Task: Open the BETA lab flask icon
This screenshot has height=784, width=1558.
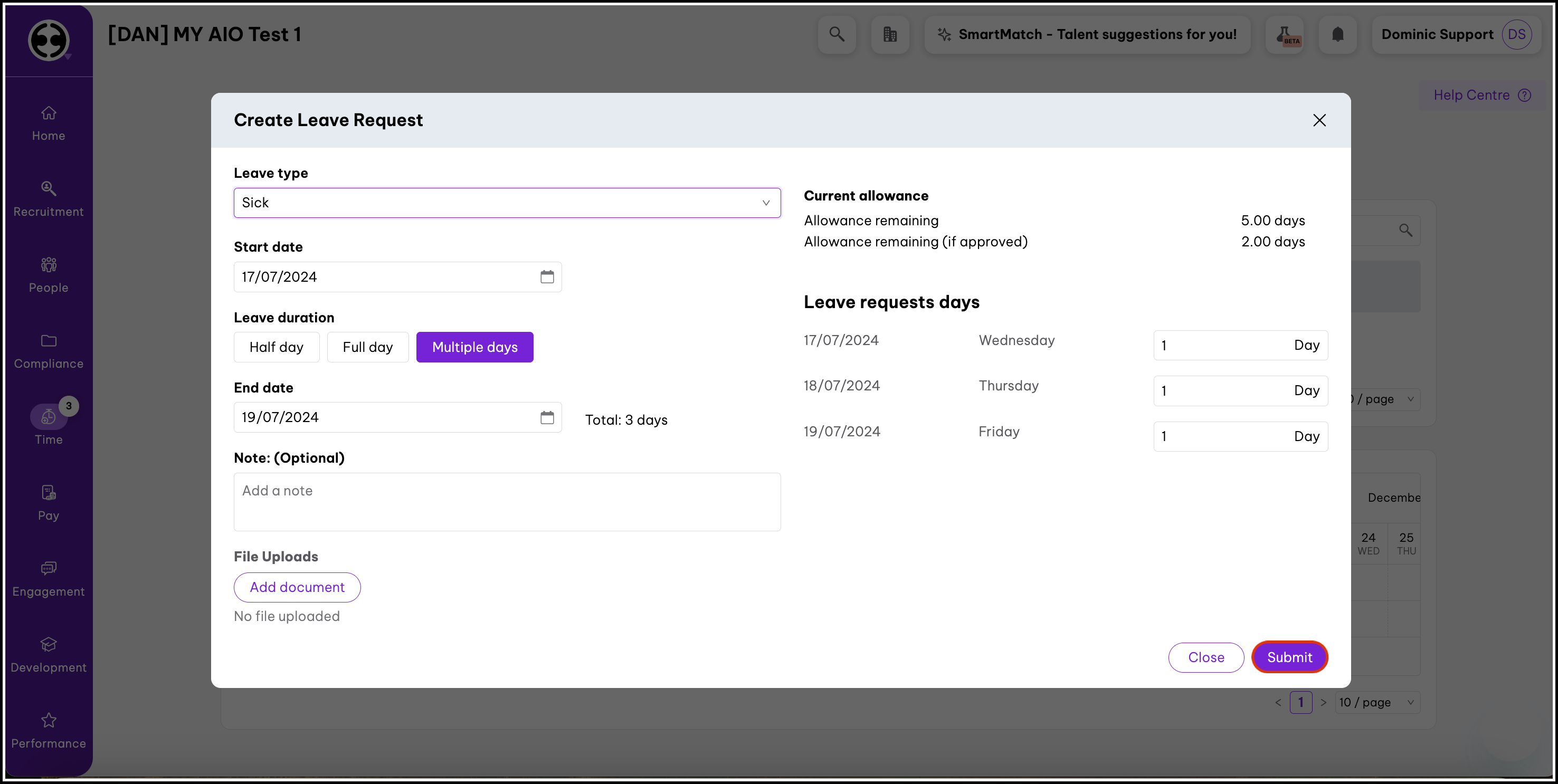Action: (x=1284, y=34)
